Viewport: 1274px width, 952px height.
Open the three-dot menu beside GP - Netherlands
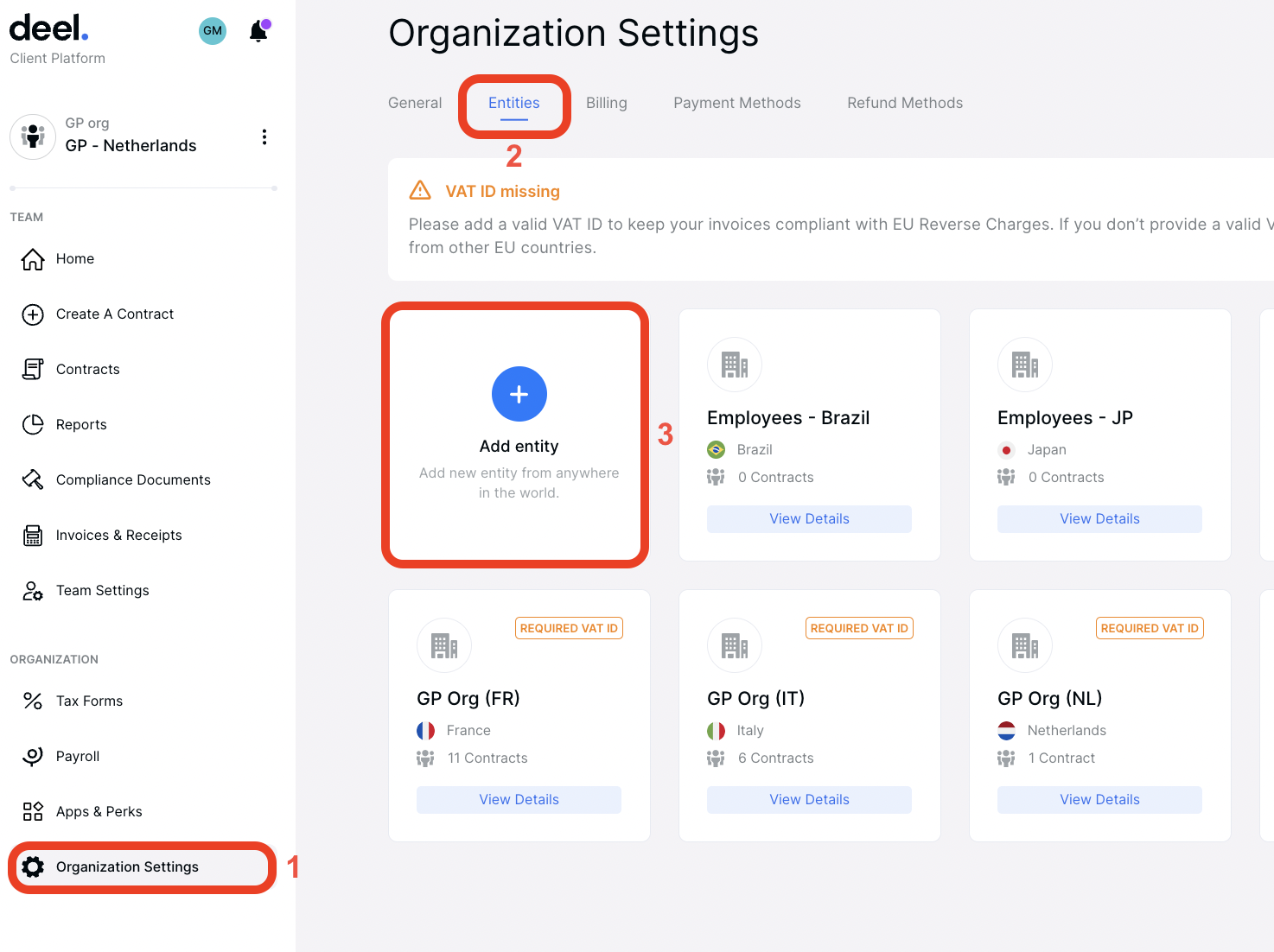tap(264, 136)
